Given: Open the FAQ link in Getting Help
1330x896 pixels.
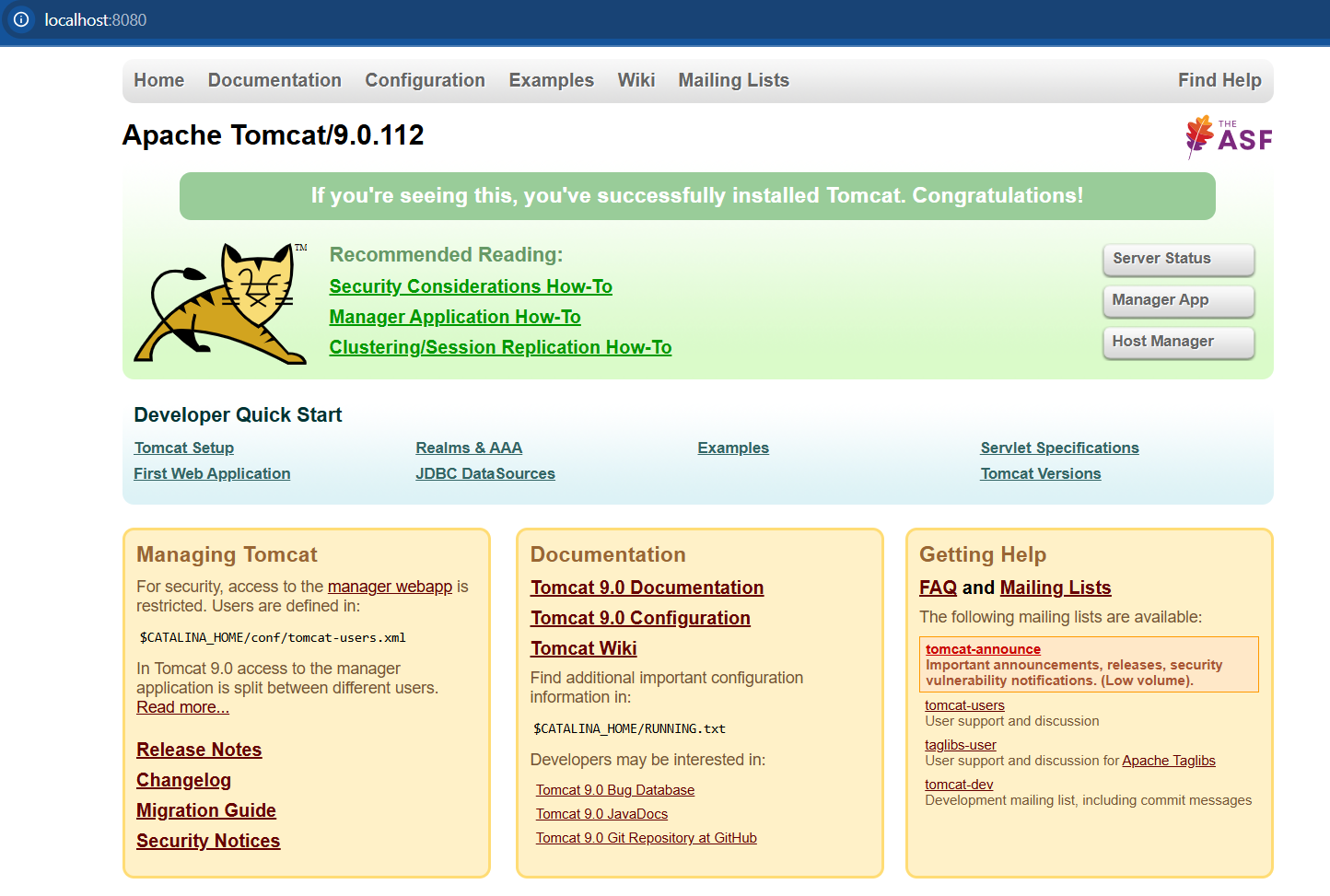Looking at the screenshot, I should click(x=938, y=588).
